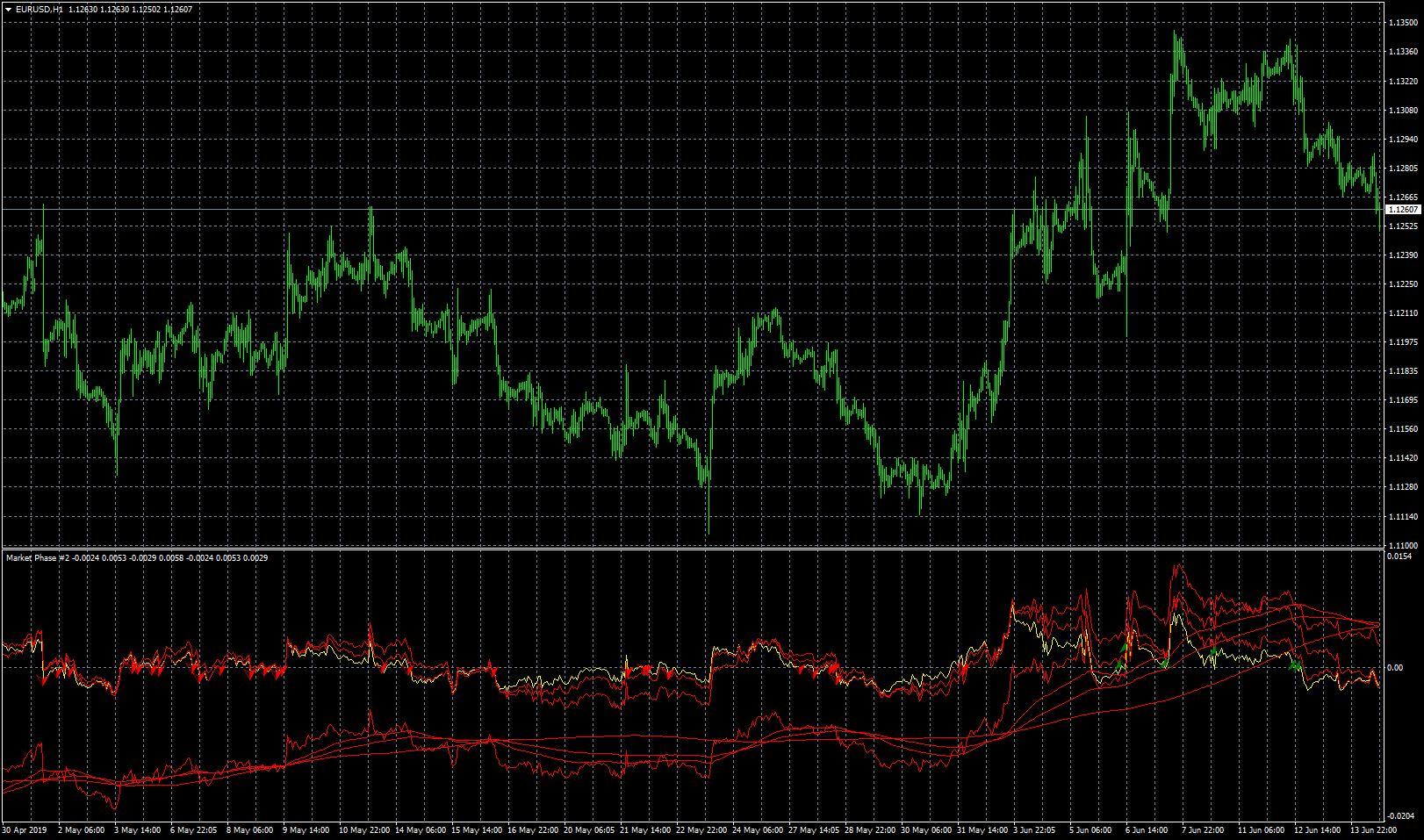Click the 7 Jun 22:00 time label
1424x840 pixels.
[x=1203, y=830]
